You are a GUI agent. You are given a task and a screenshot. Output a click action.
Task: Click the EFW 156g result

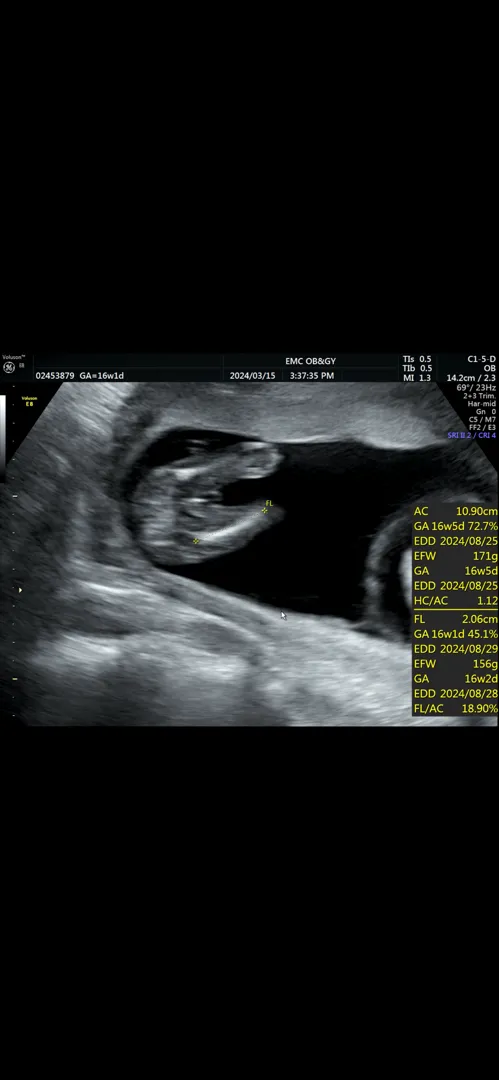[455, 664]
